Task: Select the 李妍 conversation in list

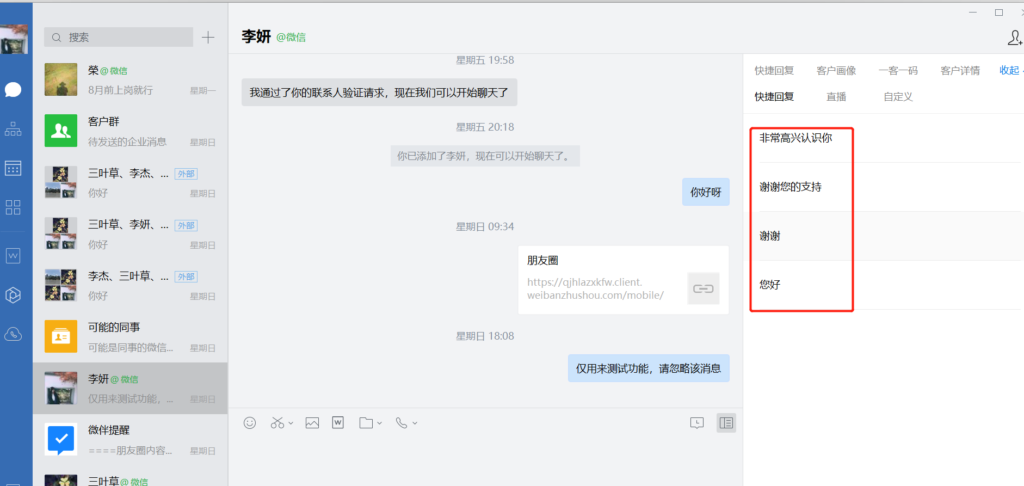Action: [130, 388]
